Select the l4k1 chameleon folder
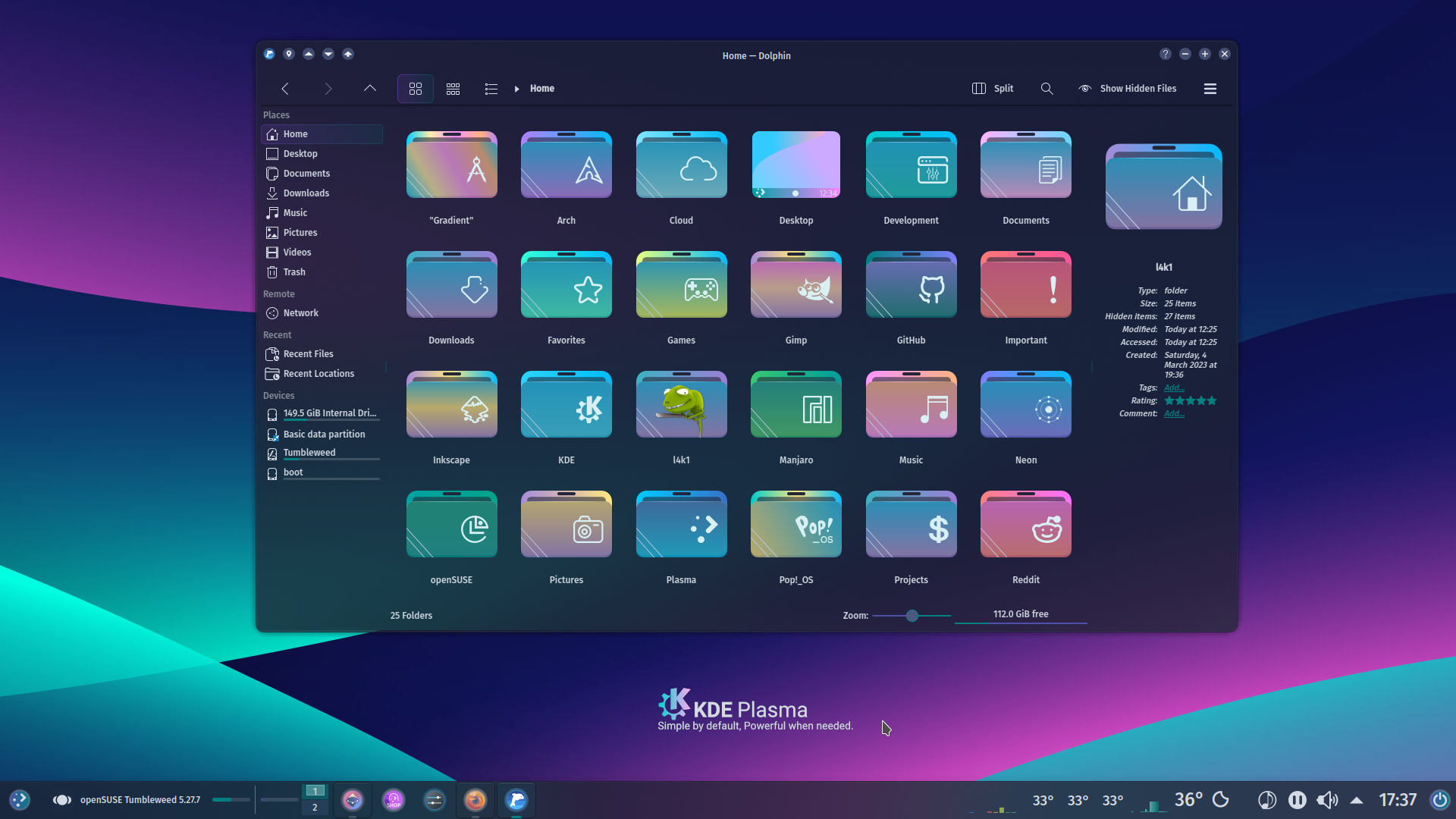 point(682,404)
